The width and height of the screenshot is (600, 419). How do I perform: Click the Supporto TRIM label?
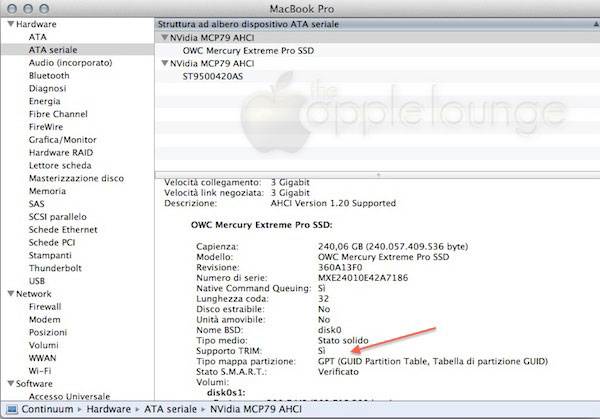pyautogui.click(x=229, y=351)
